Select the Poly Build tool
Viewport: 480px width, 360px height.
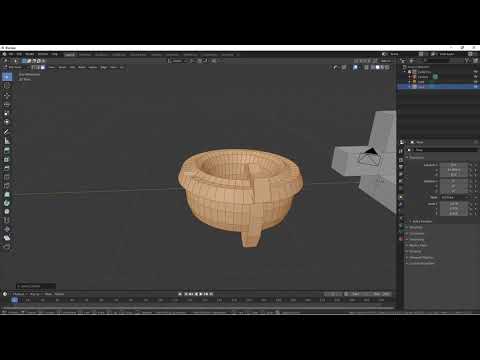click(7, 194)
